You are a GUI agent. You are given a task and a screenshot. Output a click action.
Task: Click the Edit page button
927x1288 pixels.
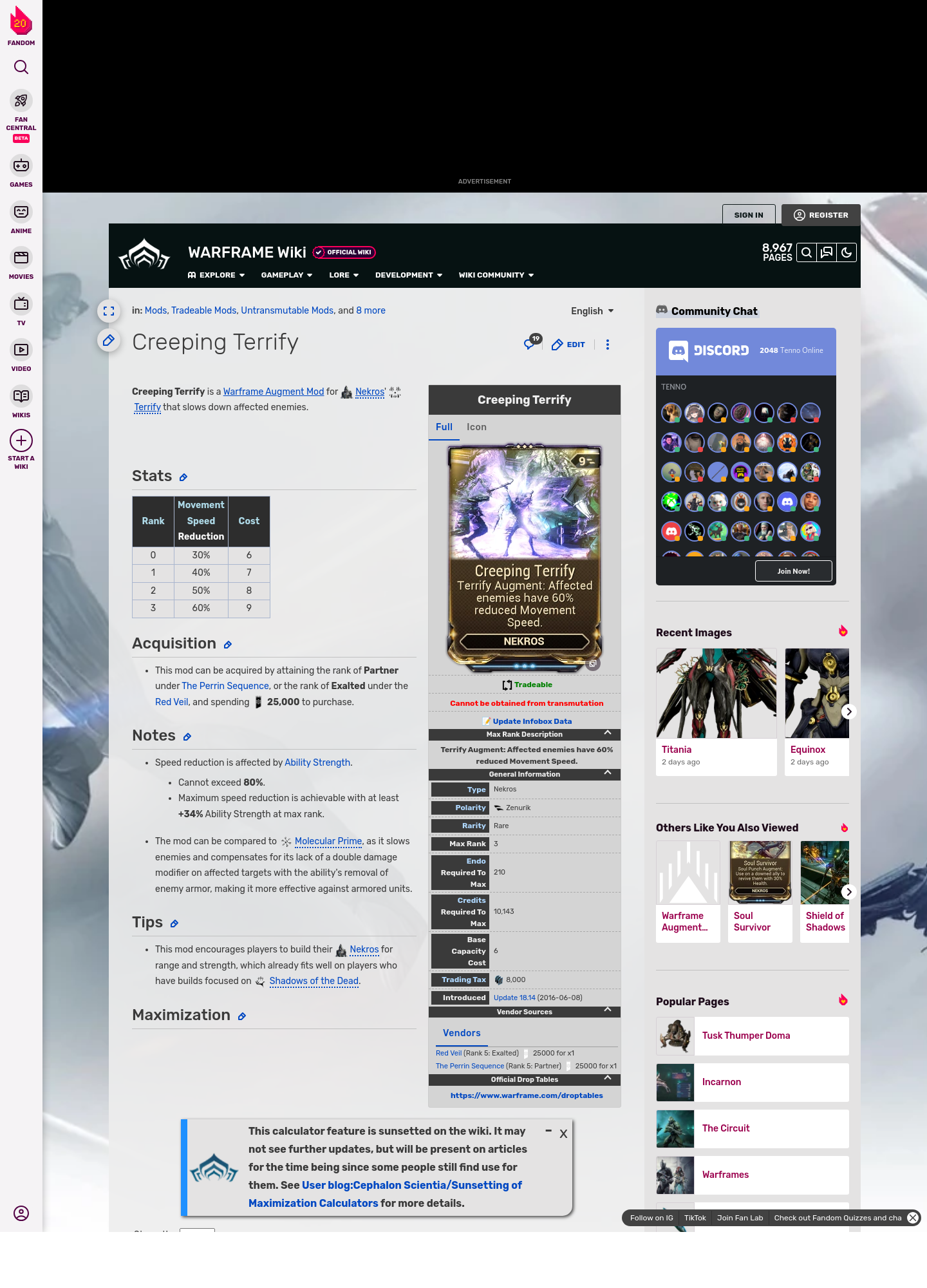(x=568, y=345)
